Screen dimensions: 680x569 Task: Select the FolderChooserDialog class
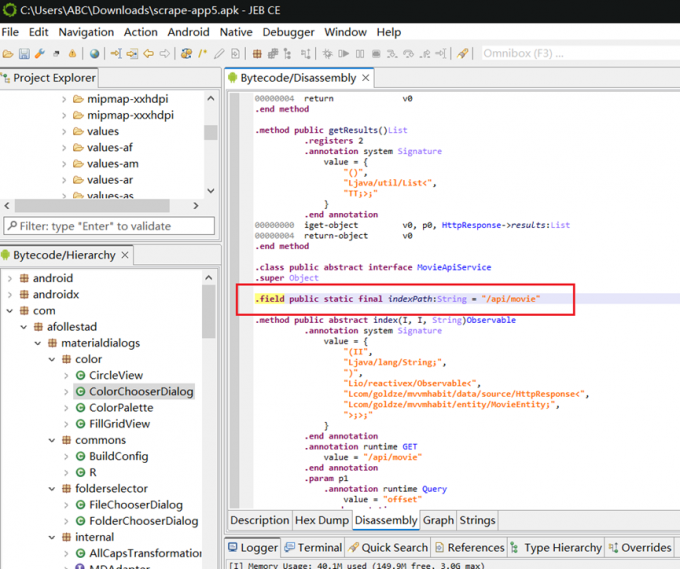pyautogui.click(x=144, y=521)
